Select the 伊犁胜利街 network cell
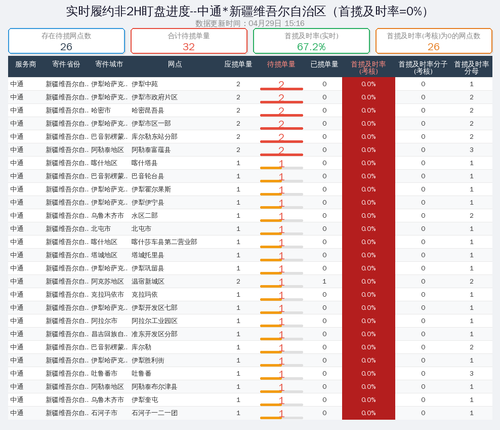This screenshot has width=500, height=430. click(148, 360)
